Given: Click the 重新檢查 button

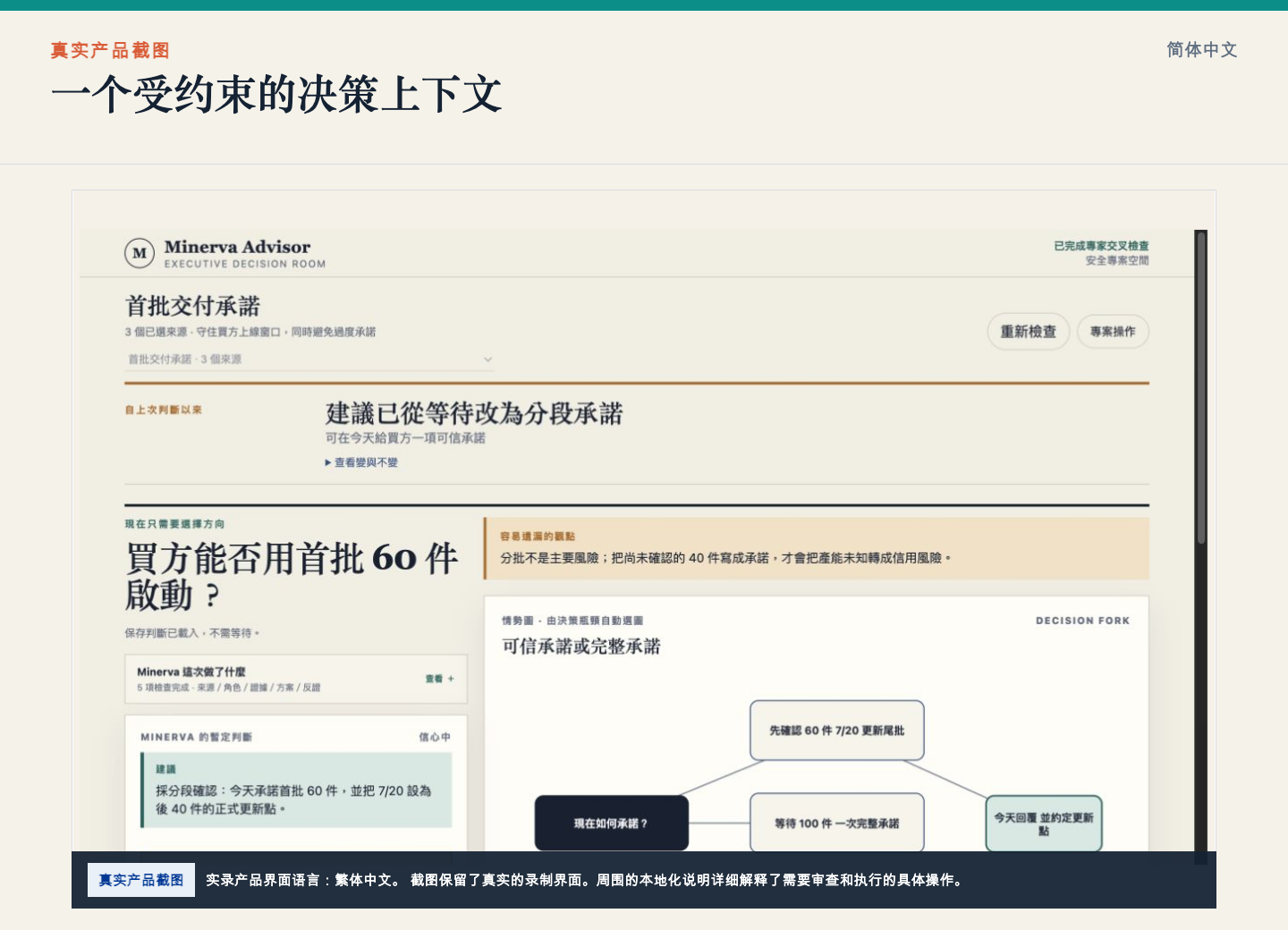Looking at the screenshot, I should coord(1029,332).
